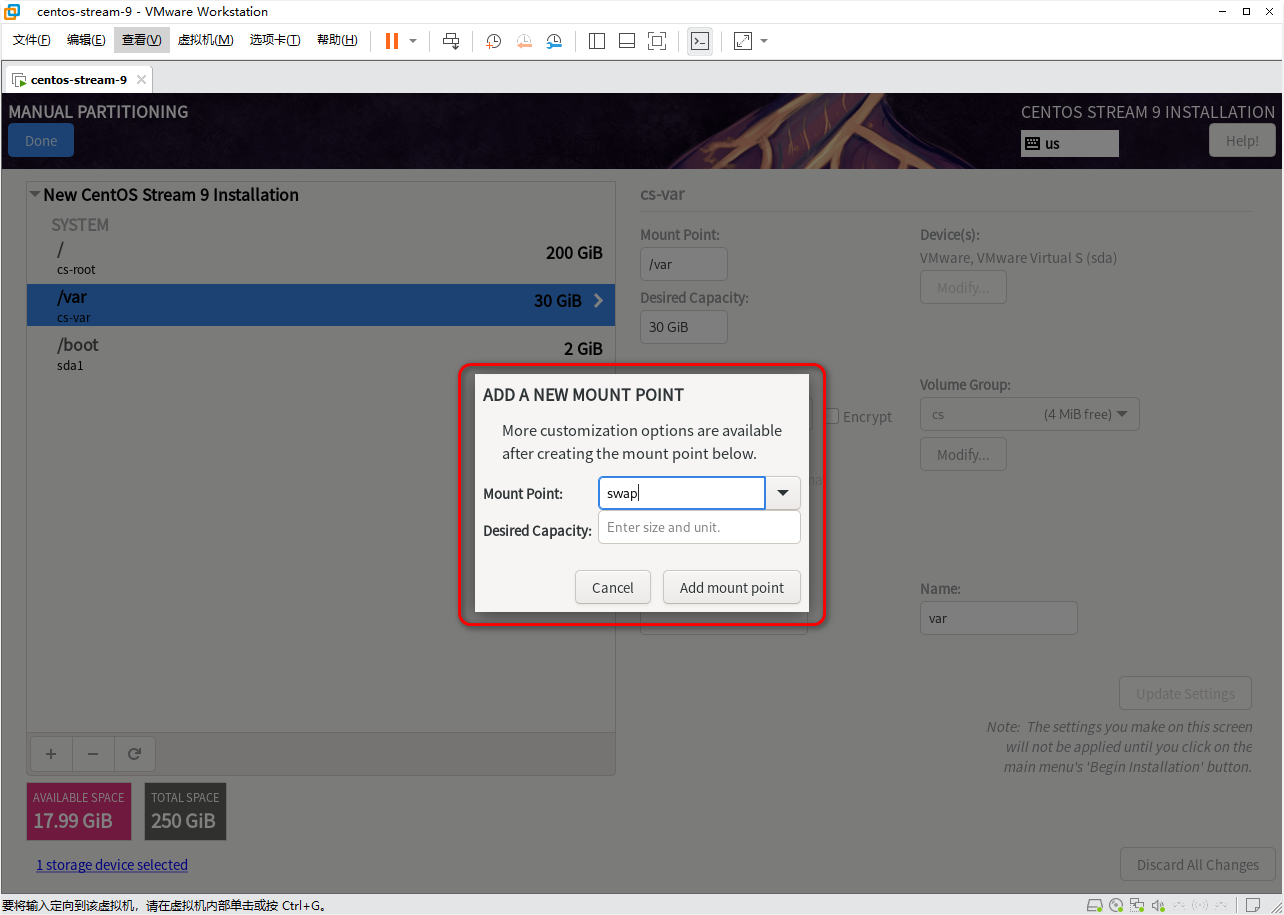Screen dimensions: 1284x915
Task: Open the 编辑(E) menu
Action: click(x=86, y=40)
